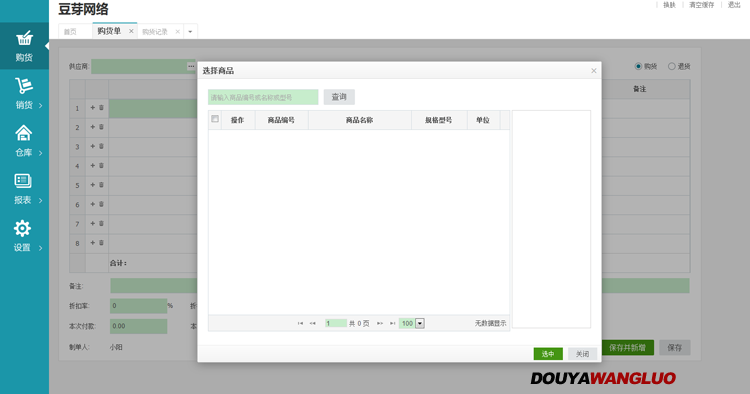
Task: Focus the page number field showing 1
Action: click(x=336, y=324)
